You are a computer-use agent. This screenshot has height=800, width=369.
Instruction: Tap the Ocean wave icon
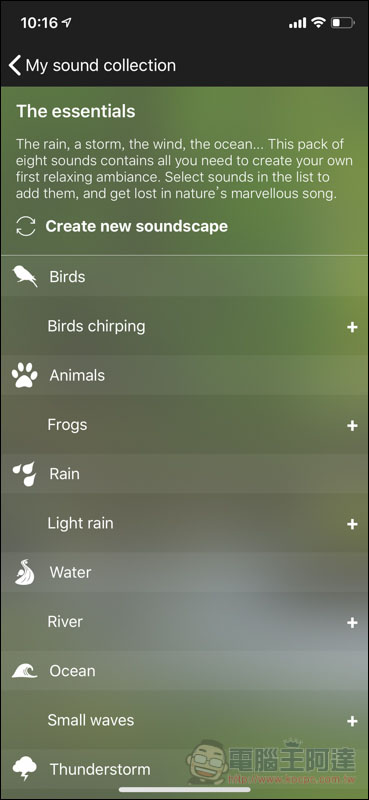[24, 670]
